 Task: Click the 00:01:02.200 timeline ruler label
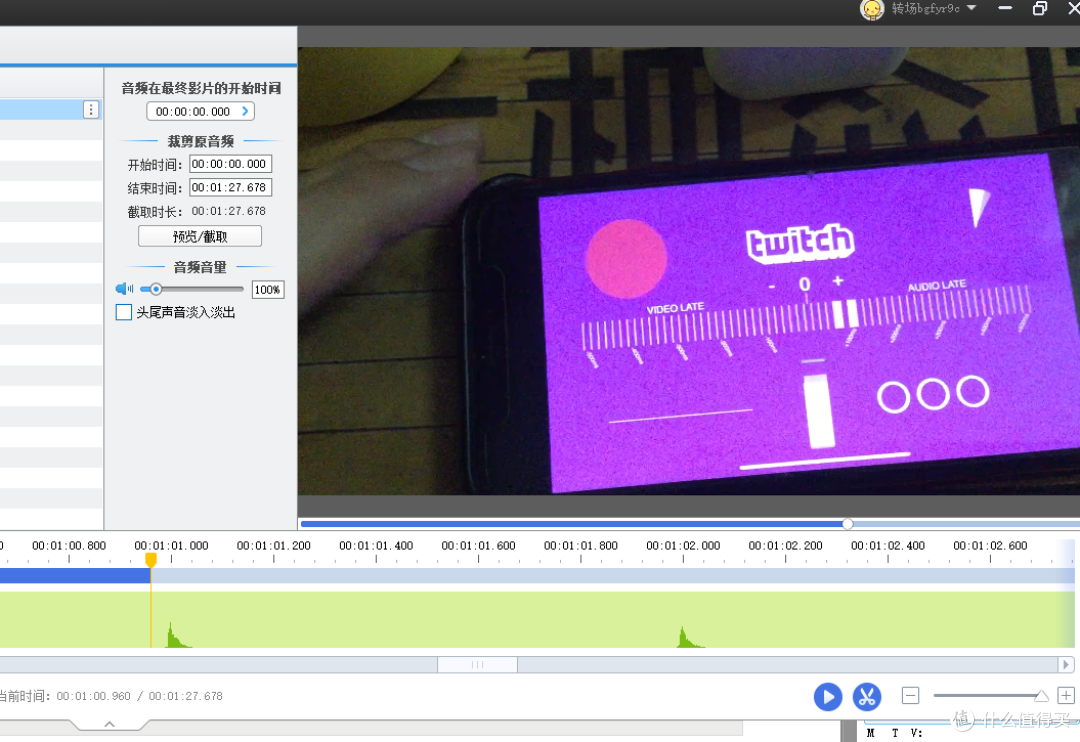[785, 546]
